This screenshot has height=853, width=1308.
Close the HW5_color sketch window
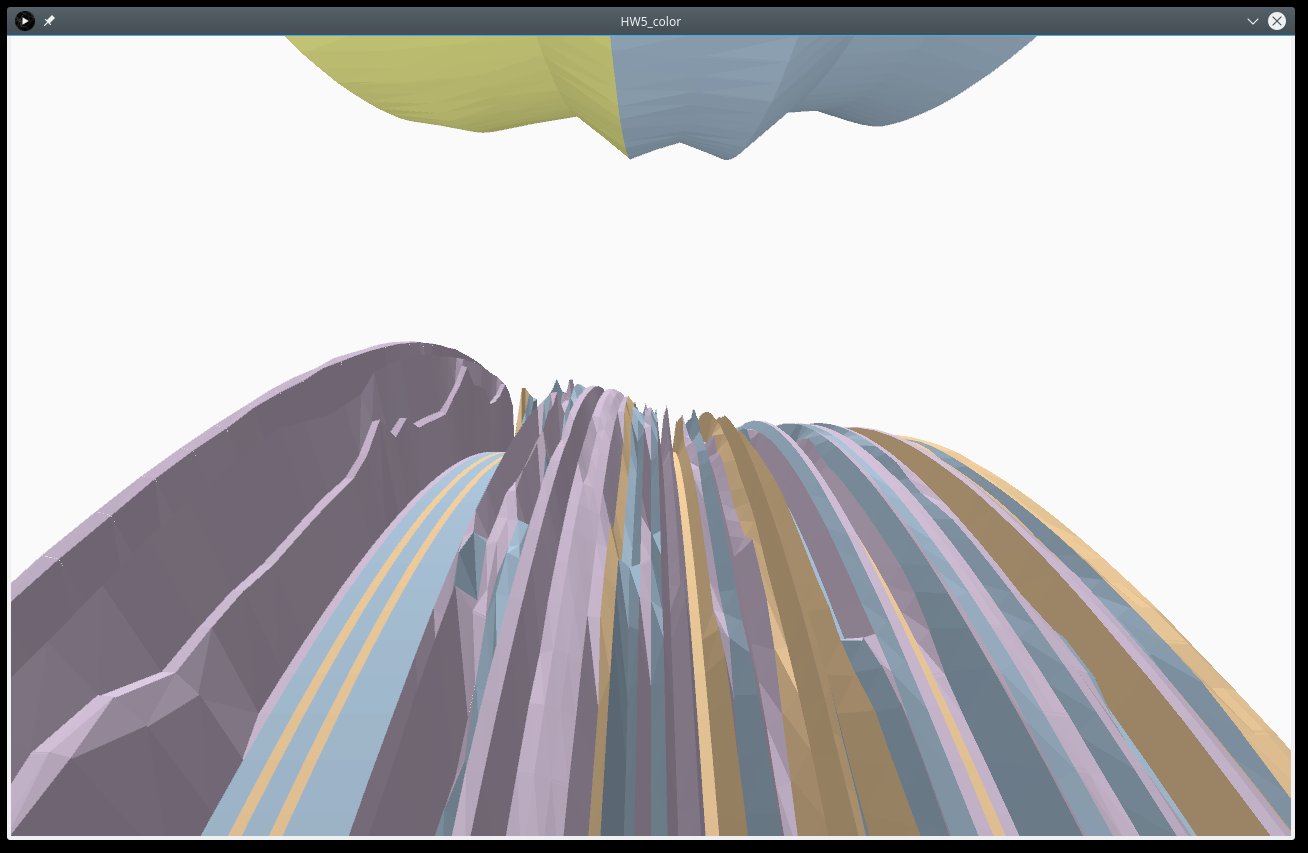(x=1277, y=21)
